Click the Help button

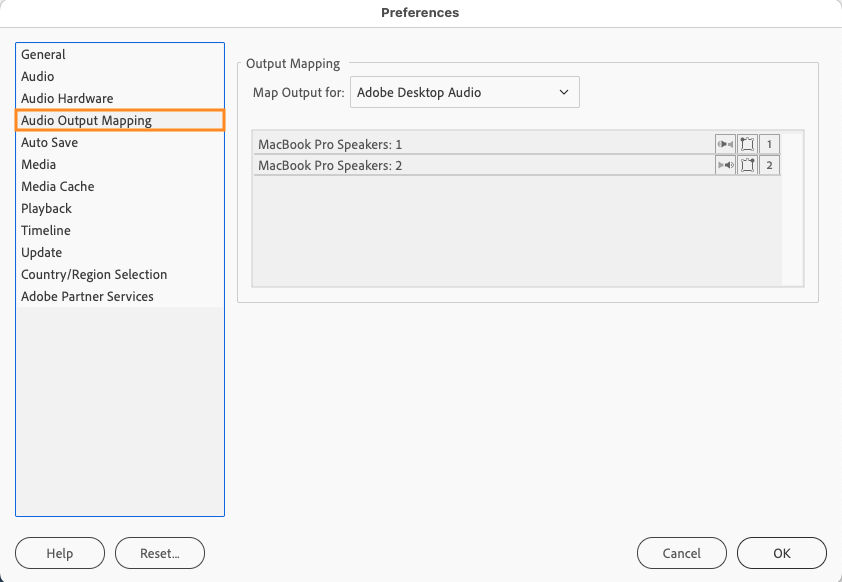59,552
